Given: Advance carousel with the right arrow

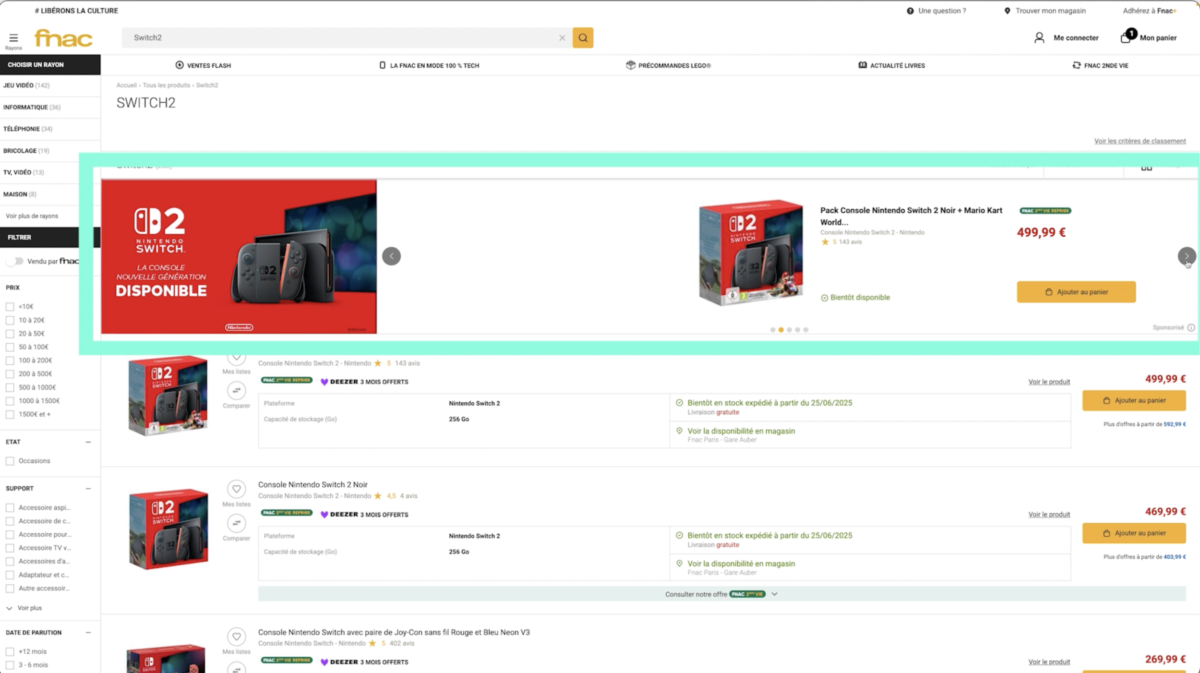Looking at the screenshot, I should point(1186,256).
